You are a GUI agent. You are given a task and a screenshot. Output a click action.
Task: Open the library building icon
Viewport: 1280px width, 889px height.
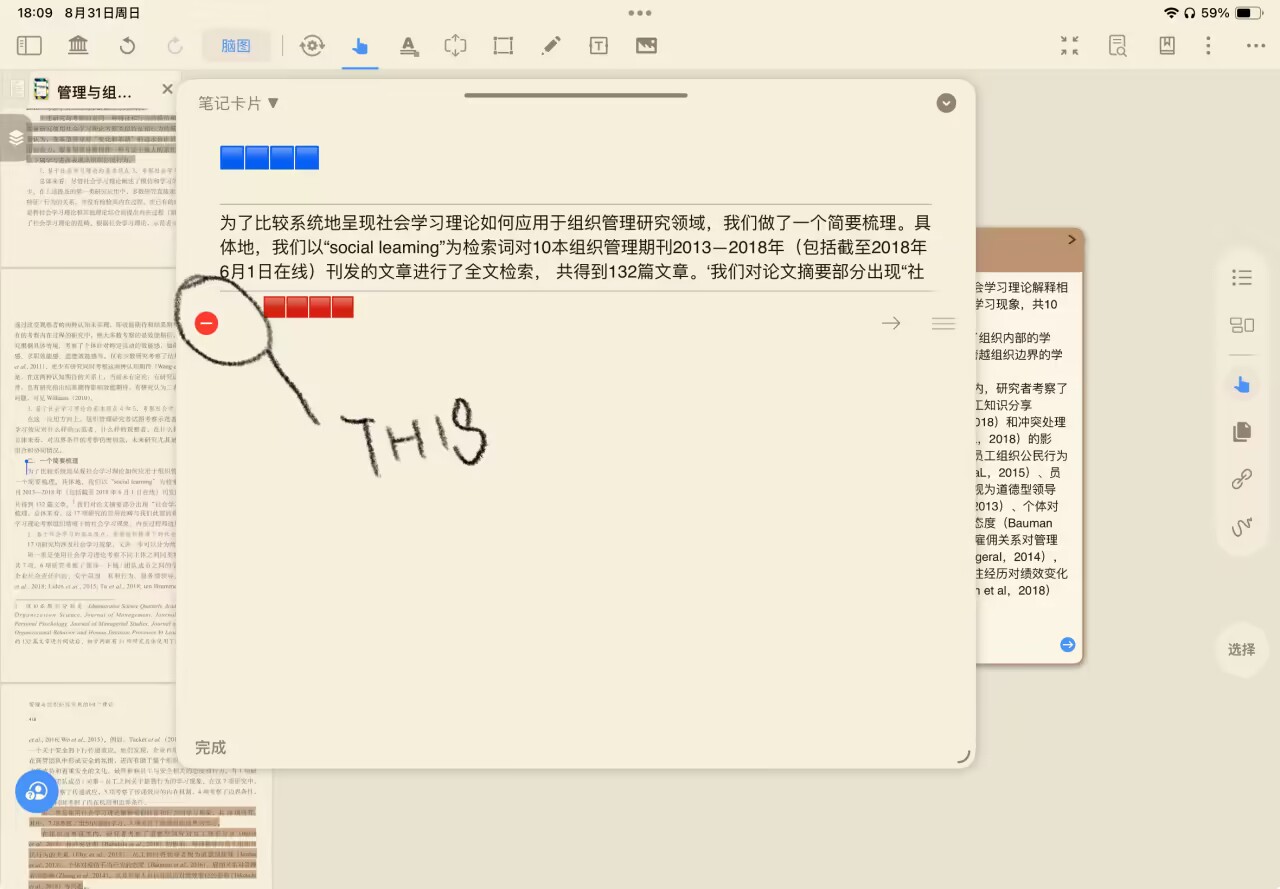pos(77,45)
